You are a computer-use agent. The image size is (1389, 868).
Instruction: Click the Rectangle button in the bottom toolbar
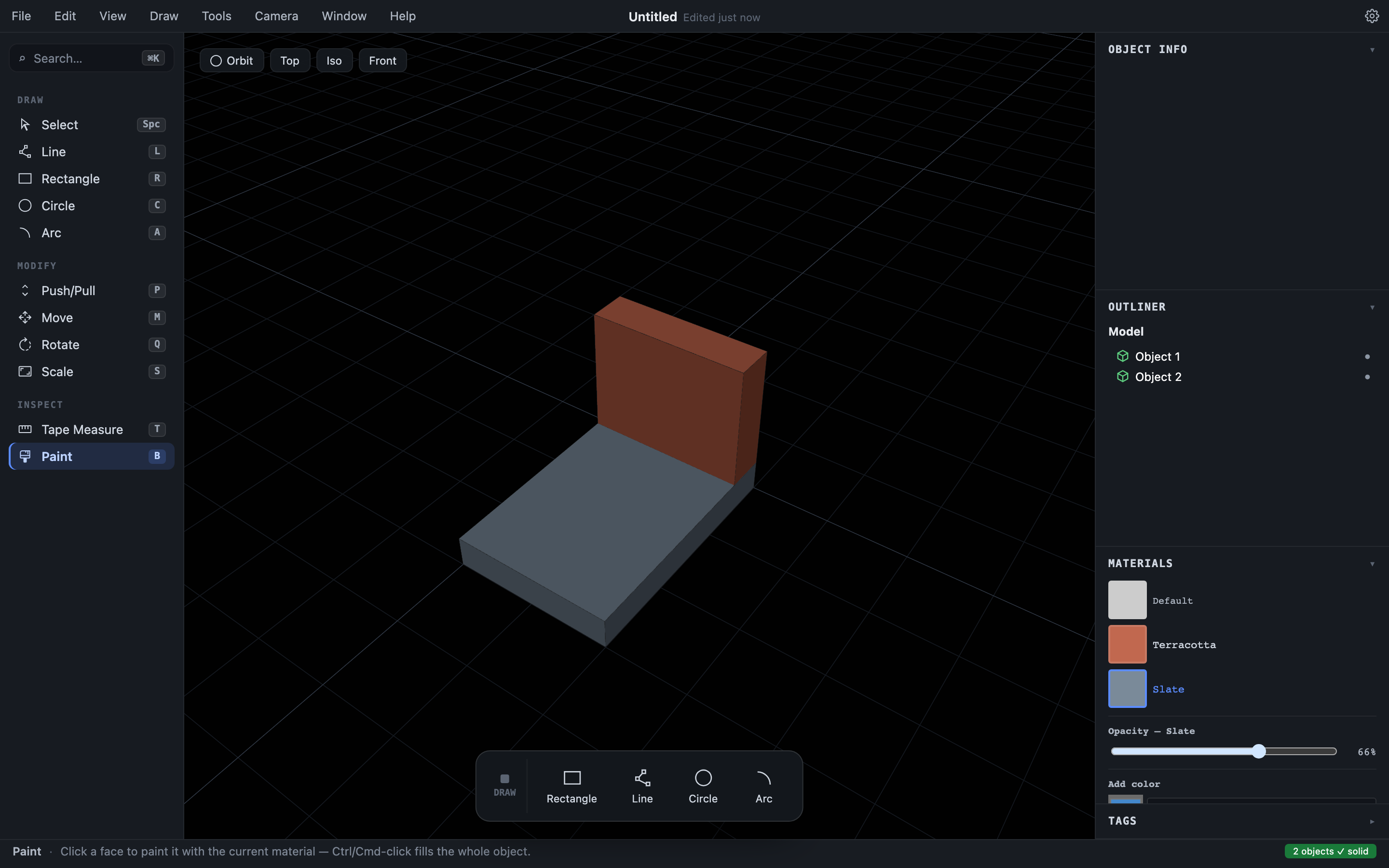point(572,787)
